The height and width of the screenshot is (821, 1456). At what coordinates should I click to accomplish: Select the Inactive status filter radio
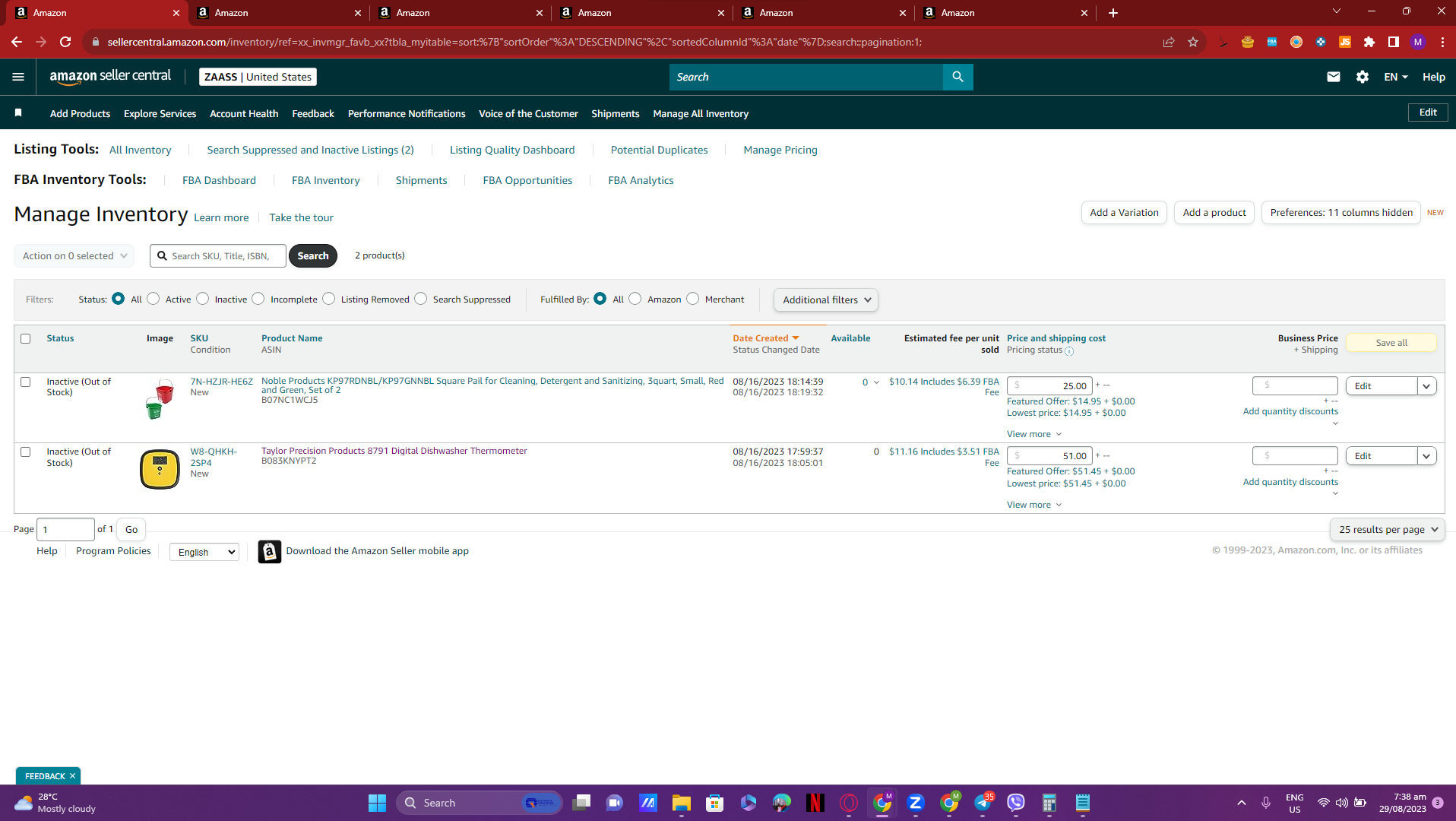(203, 299)
